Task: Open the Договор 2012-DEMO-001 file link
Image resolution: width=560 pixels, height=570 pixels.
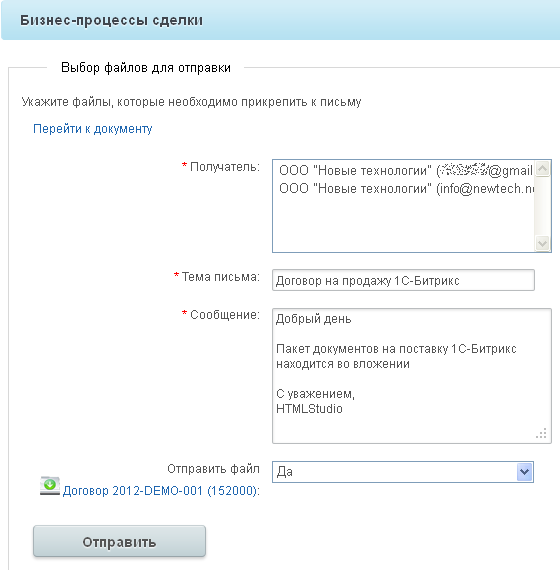Action: tap(161, 491)
